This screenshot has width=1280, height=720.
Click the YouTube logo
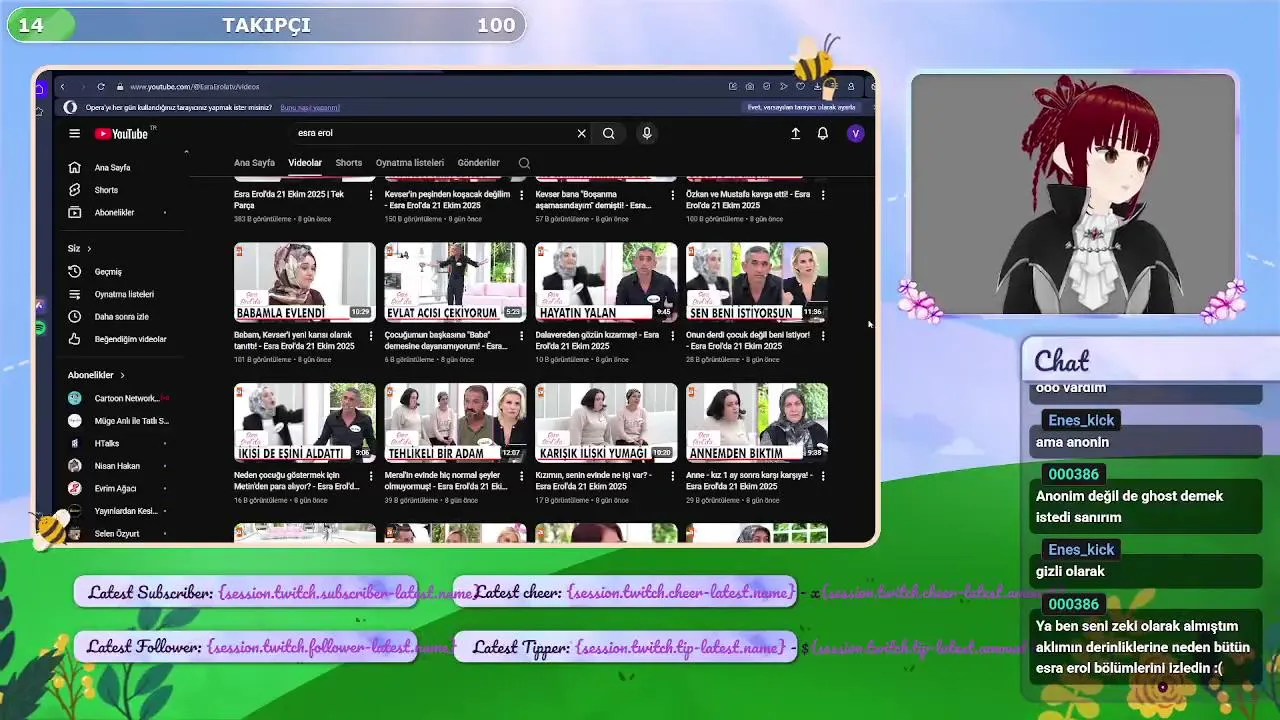122,134
